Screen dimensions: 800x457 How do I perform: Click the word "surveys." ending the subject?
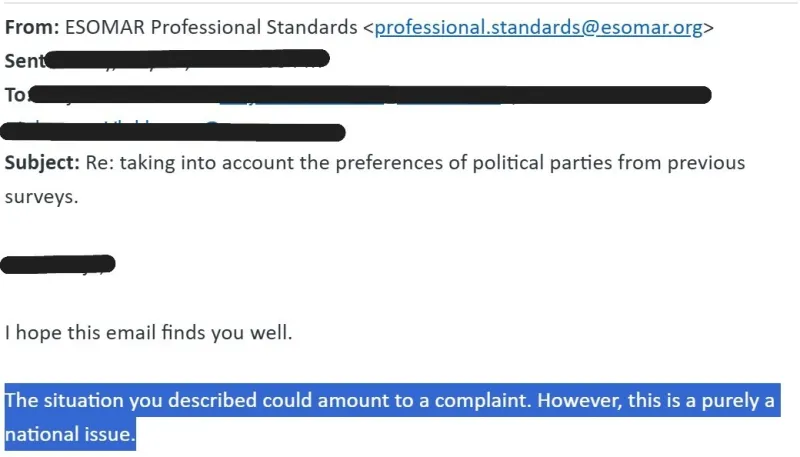[41, 196]
